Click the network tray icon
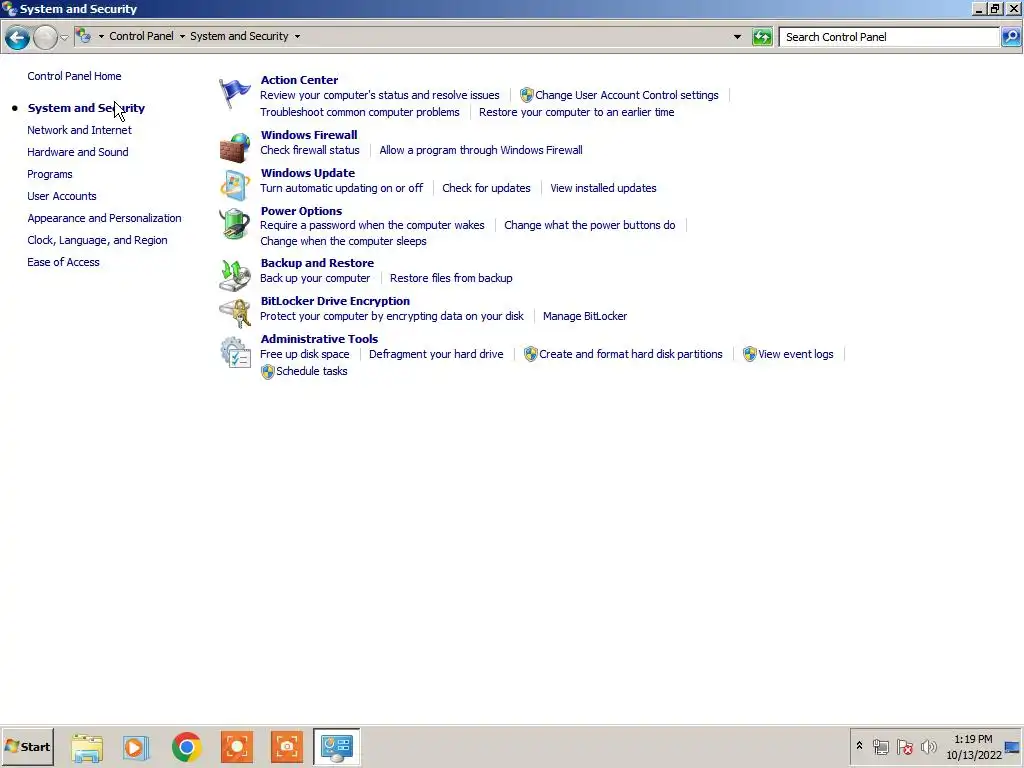This screenshot has width=1024, height=768. coord(880,746)
